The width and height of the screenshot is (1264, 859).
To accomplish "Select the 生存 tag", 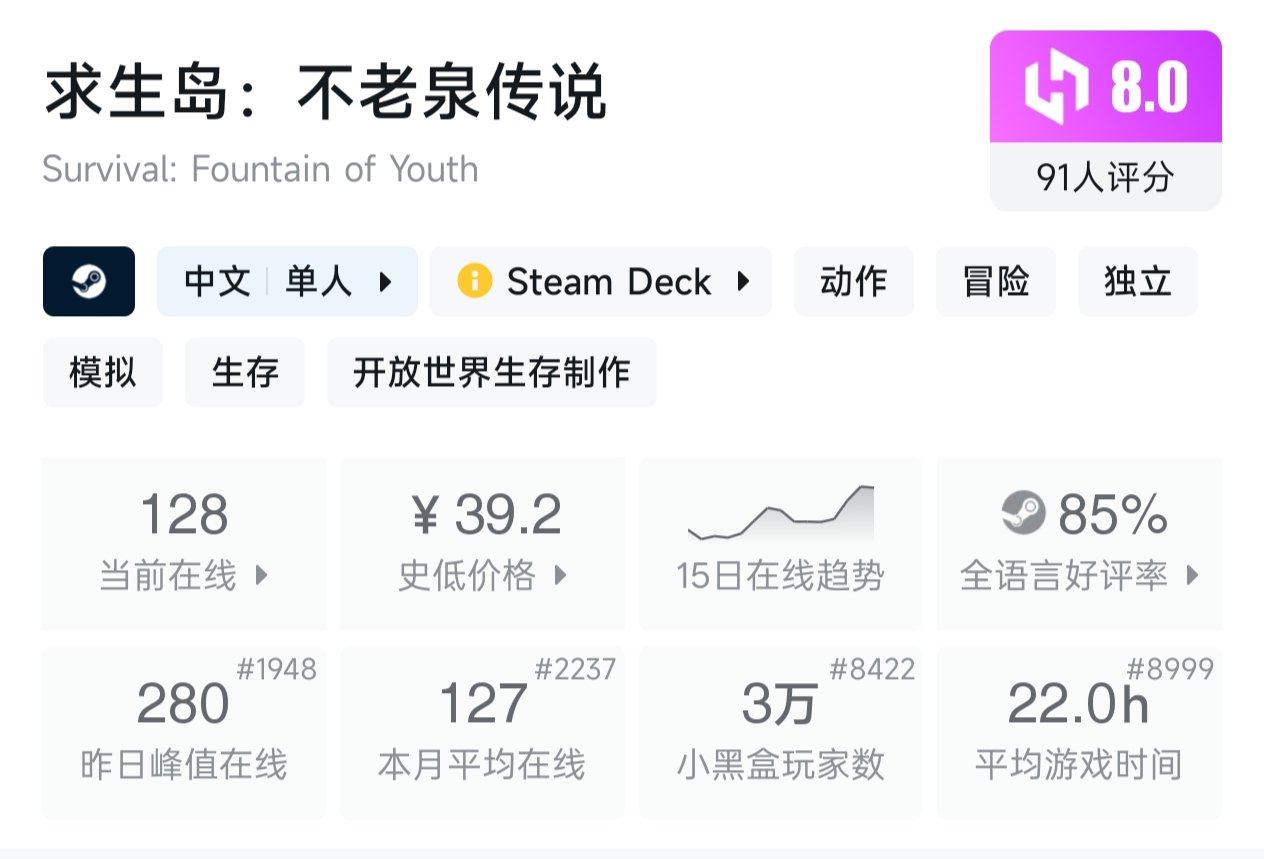I will [245, 372].
